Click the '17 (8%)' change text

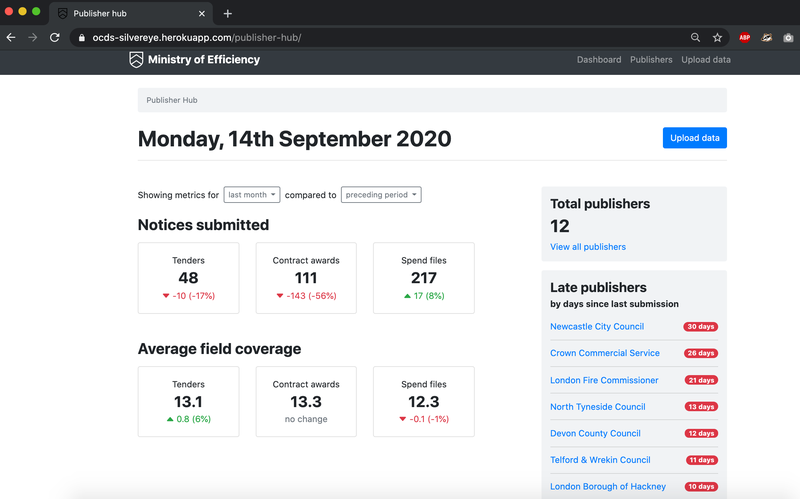[x=429, y=296]
